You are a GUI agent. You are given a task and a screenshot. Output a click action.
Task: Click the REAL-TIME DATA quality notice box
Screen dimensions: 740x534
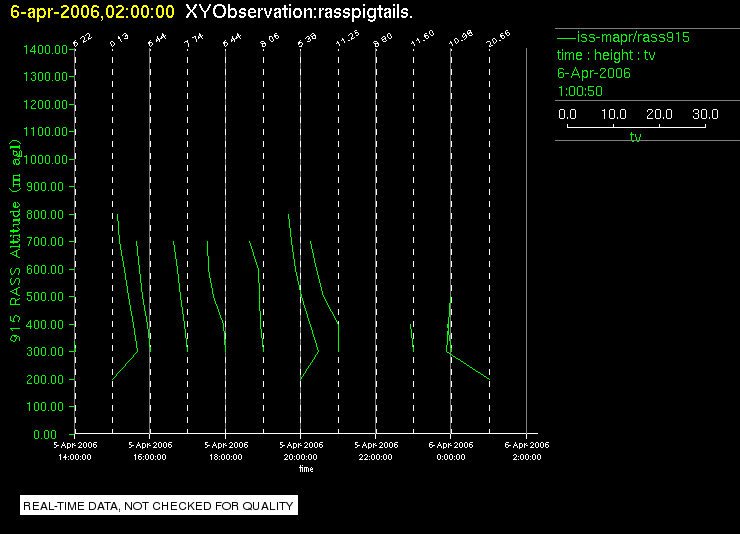159,506
